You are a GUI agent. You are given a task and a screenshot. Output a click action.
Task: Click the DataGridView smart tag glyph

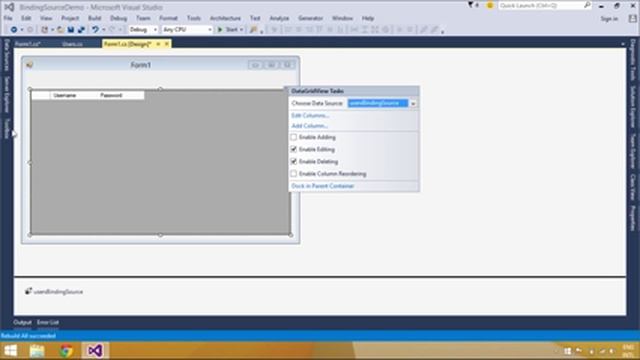286,90
